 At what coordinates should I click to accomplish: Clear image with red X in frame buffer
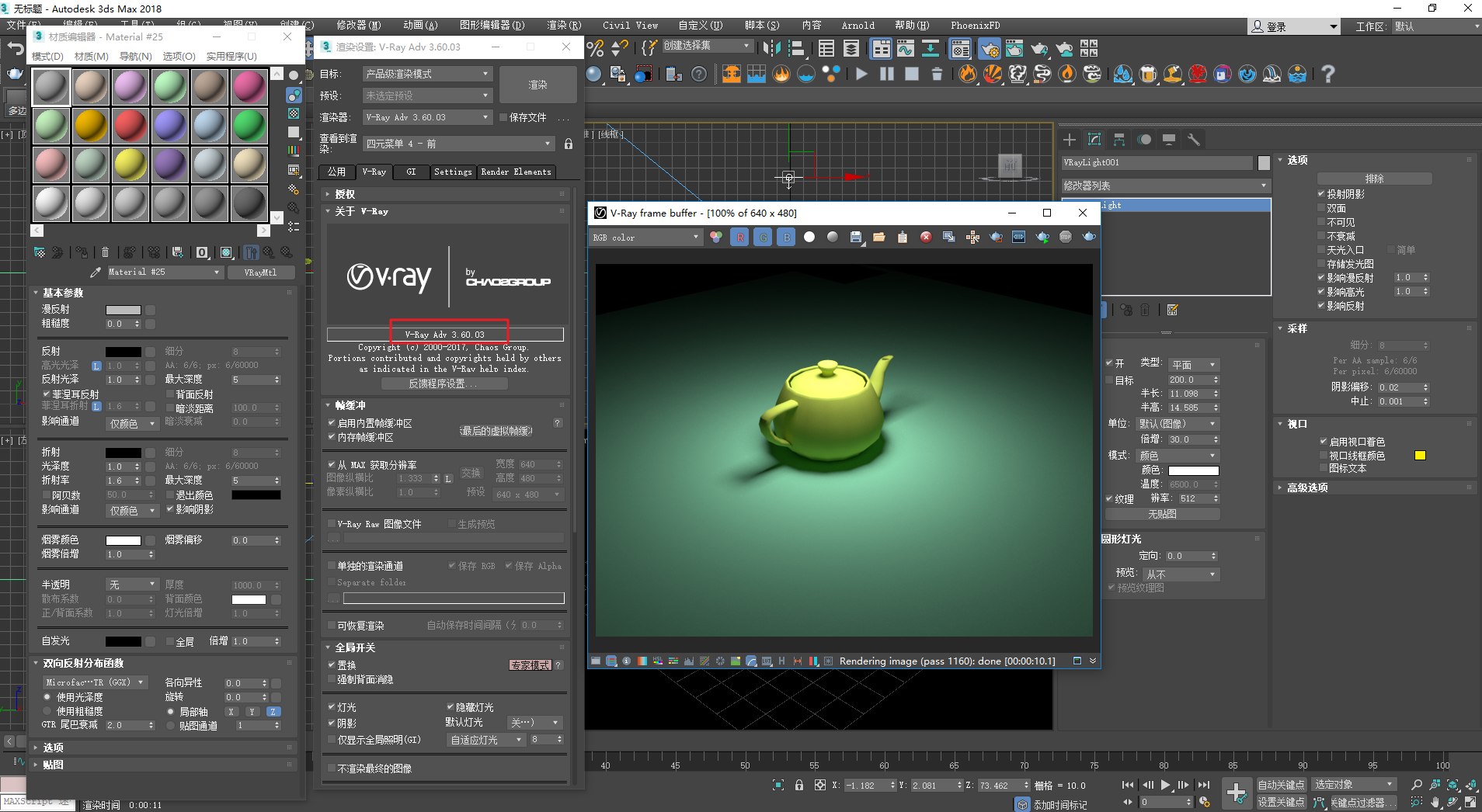click(926, 238)
